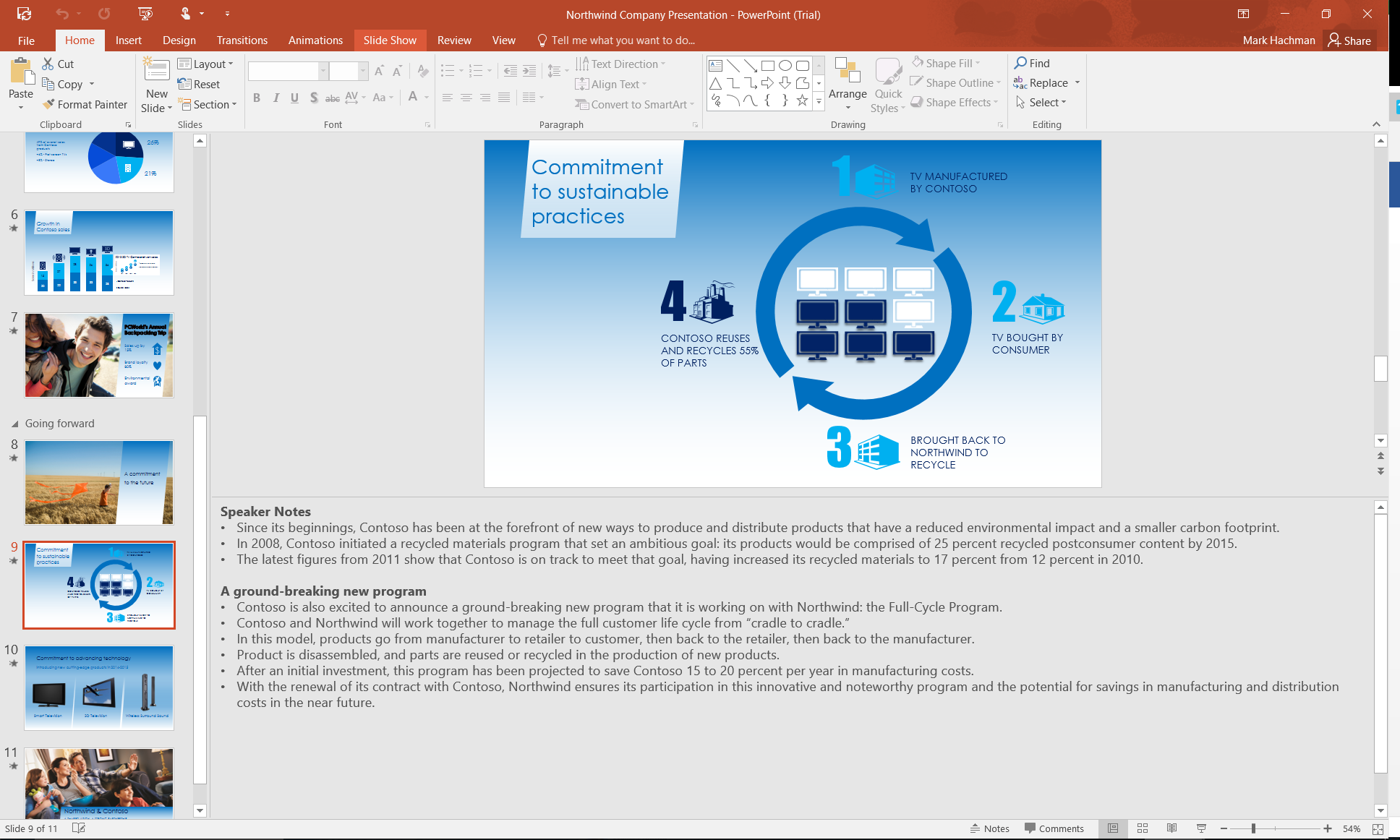
Task: Toggle Italic formatting
Action: click(x=276, y=98)
